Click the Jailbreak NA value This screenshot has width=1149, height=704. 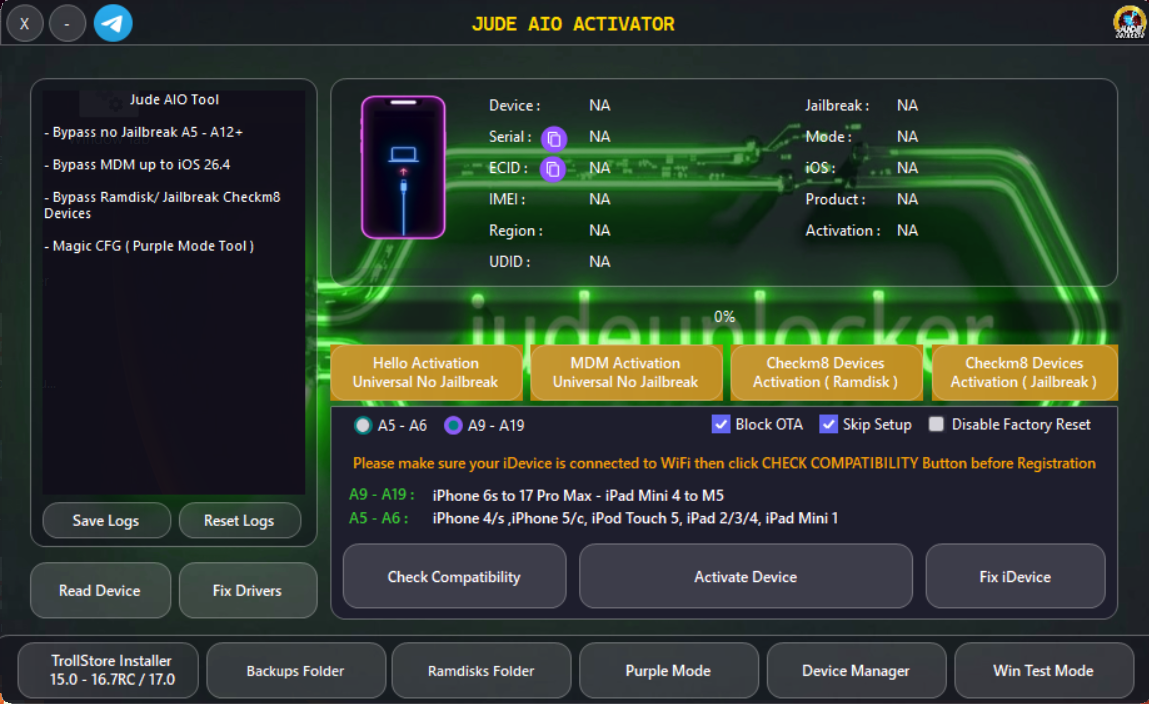[907, 105]
